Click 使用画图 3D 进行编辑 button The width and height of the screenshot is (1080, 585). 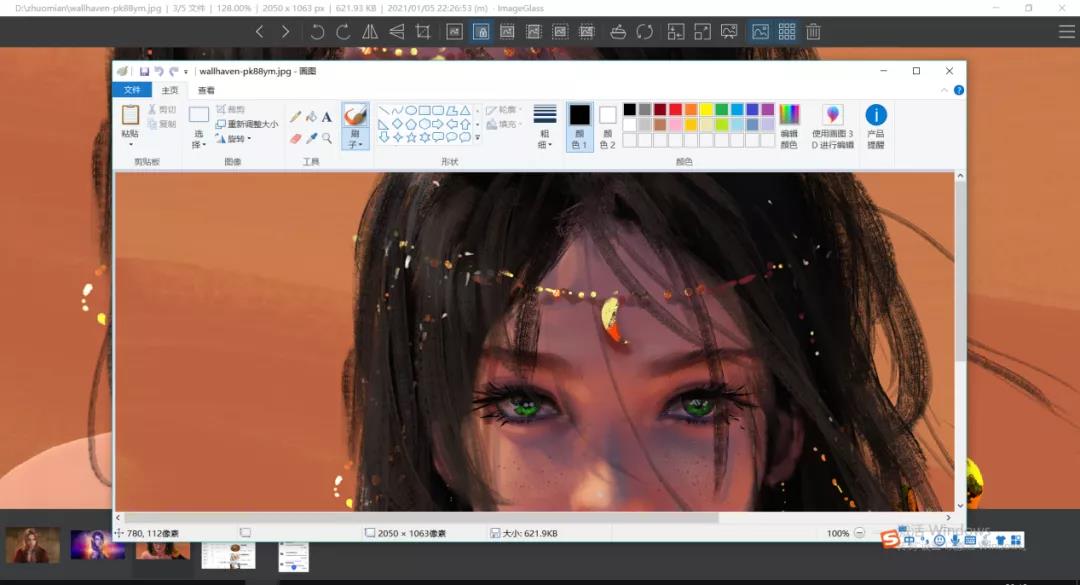point(832,126)
